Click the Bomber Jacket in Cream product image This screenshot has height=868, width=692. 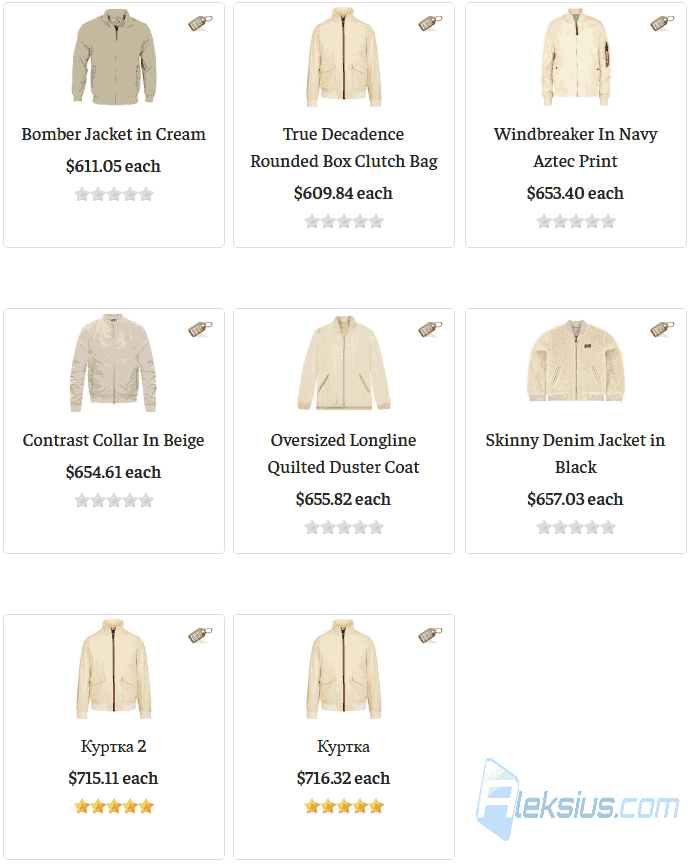click(114, 57)
